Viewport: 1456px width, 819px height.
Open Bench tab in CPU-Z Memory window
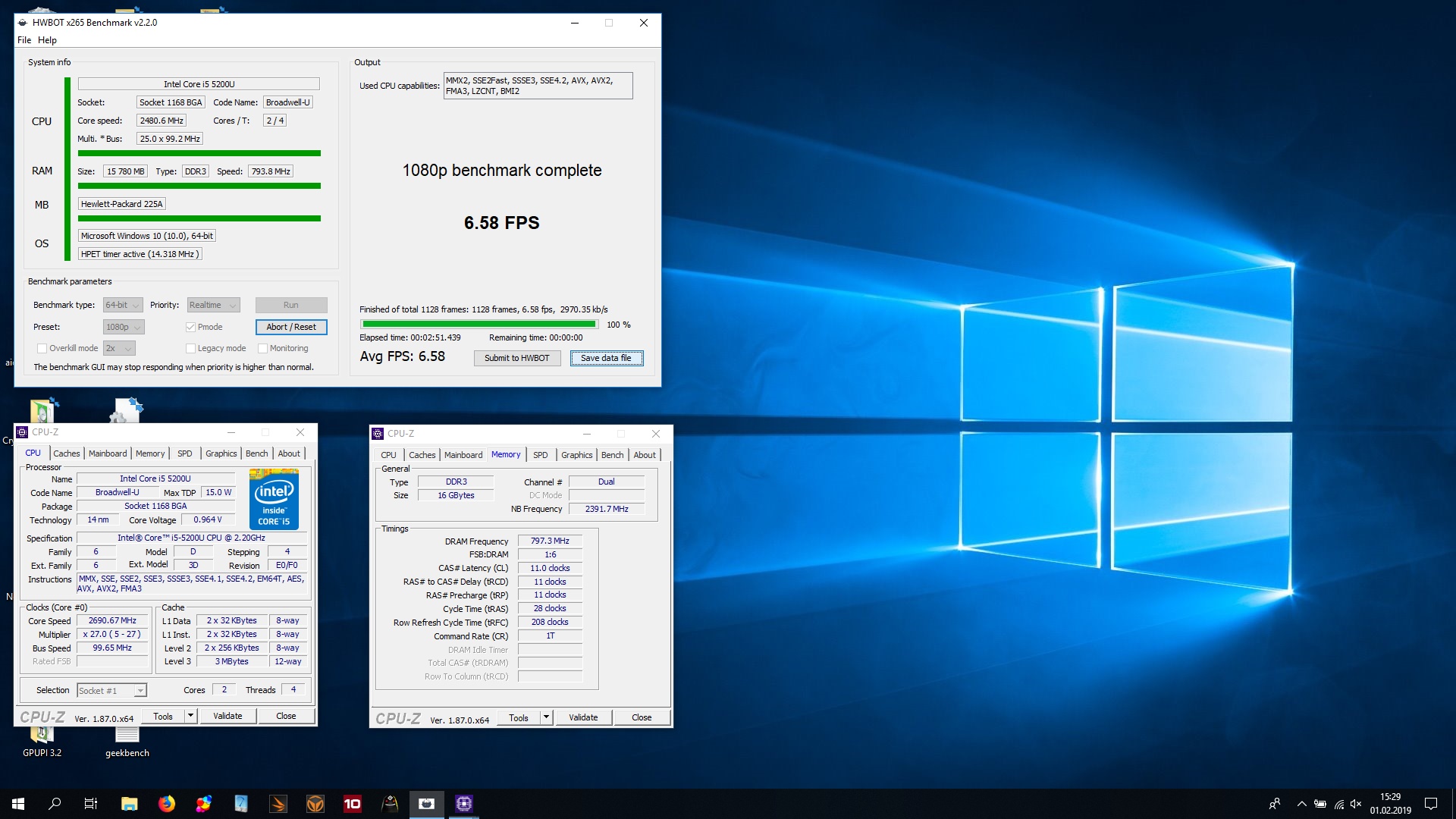click(612, 455)
